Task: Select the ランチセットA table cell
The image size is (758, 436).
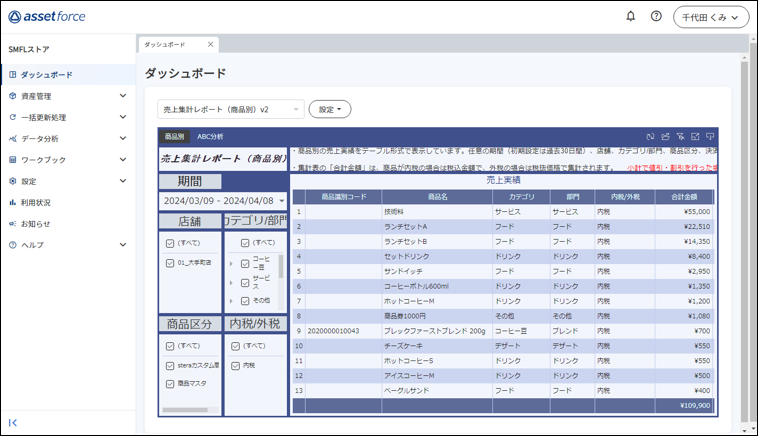Action: (437, 227)
